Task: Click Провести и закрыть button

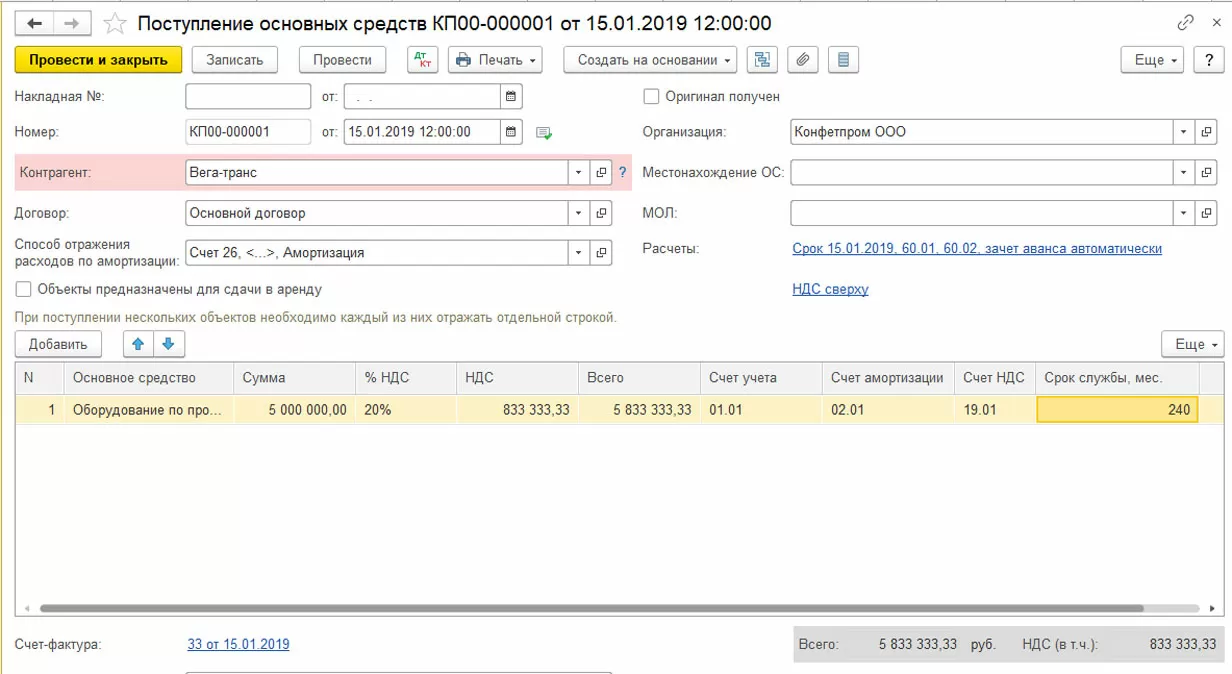Action: pyautogui.click(x=98, y=60)
